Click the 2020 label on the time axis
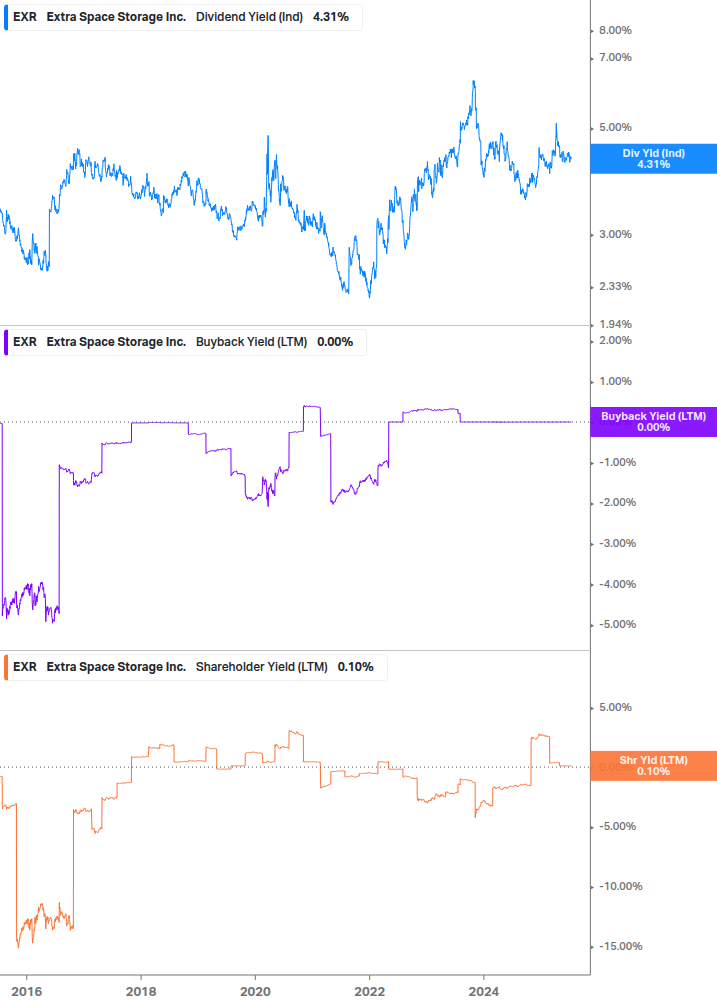717x1005 pixels. point(255,992)
